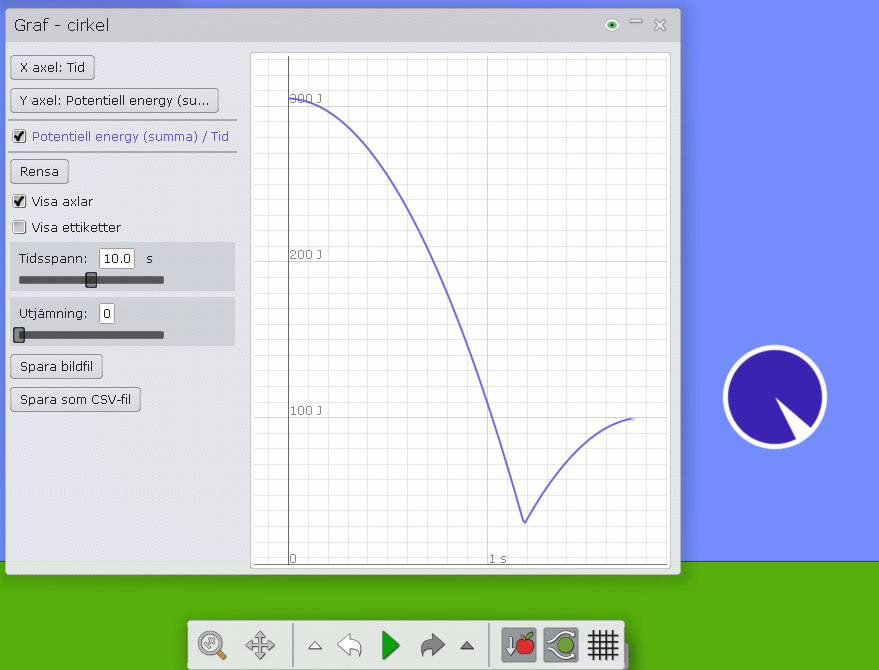Click the Utjämning value input field

coord(107,314)
